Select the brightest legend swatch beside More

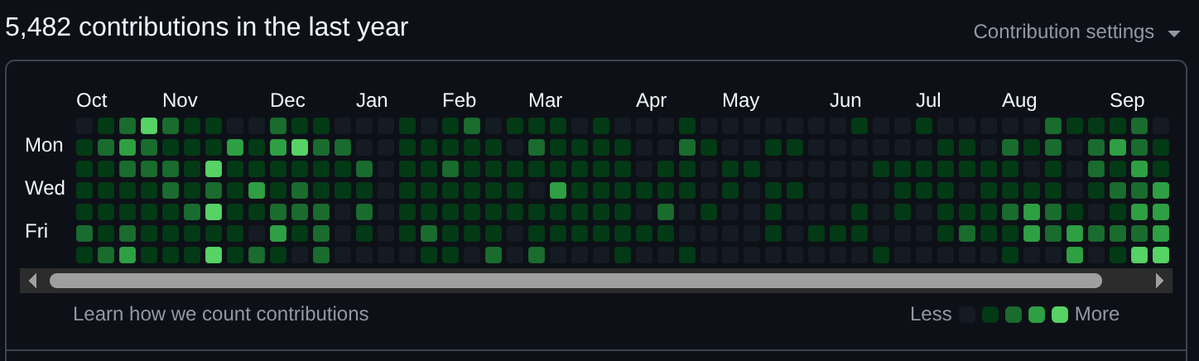pos(1059,314)
